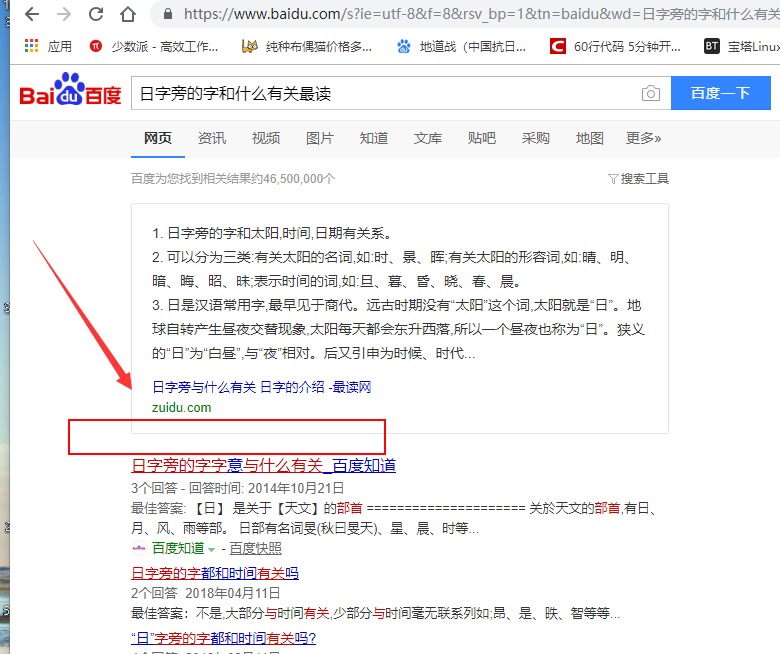Screen dimensions: 780x654
Task: Open the Apps grid bookmark icon
Action: pyautogui.click(x=31, y=46)
